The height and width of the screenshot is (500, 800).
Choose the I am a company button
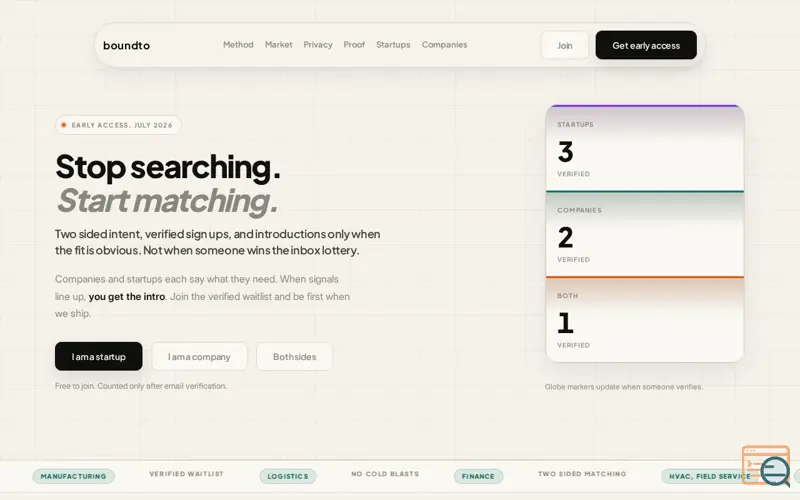(199, 356)
